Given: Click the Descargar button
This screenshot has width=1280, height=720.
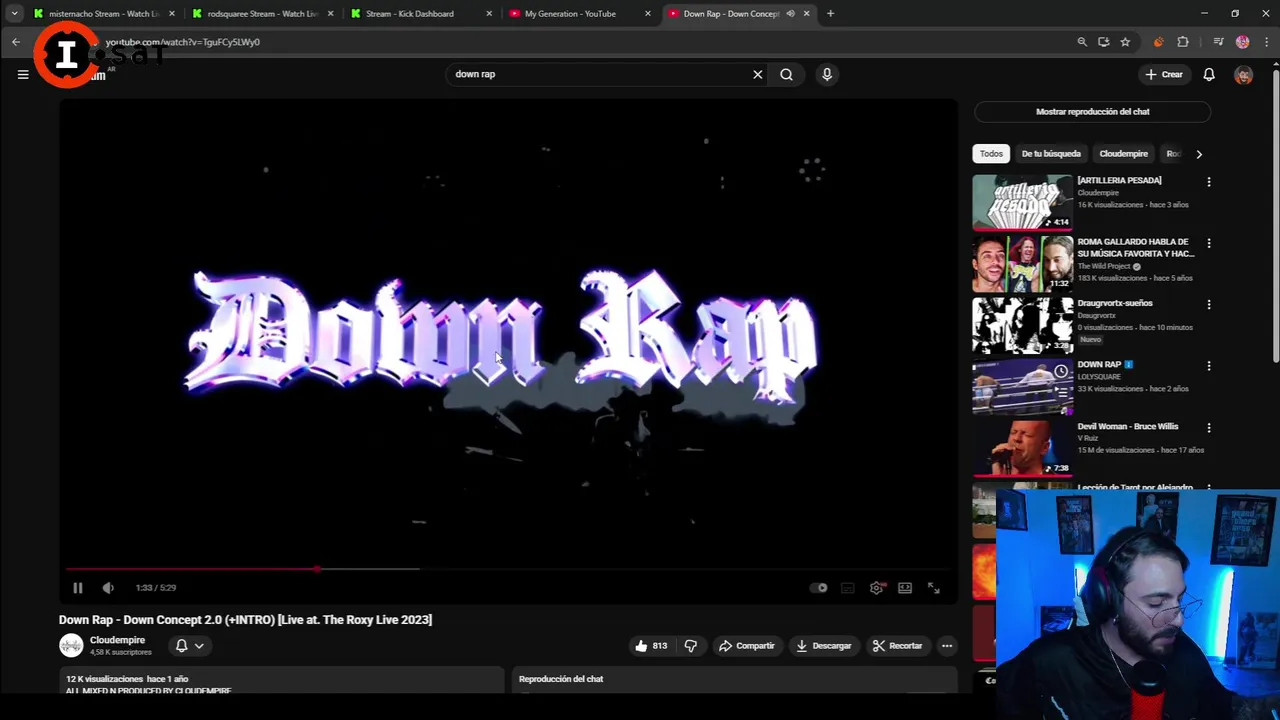Looking at the screenshot, I should [x=824, y=646].
